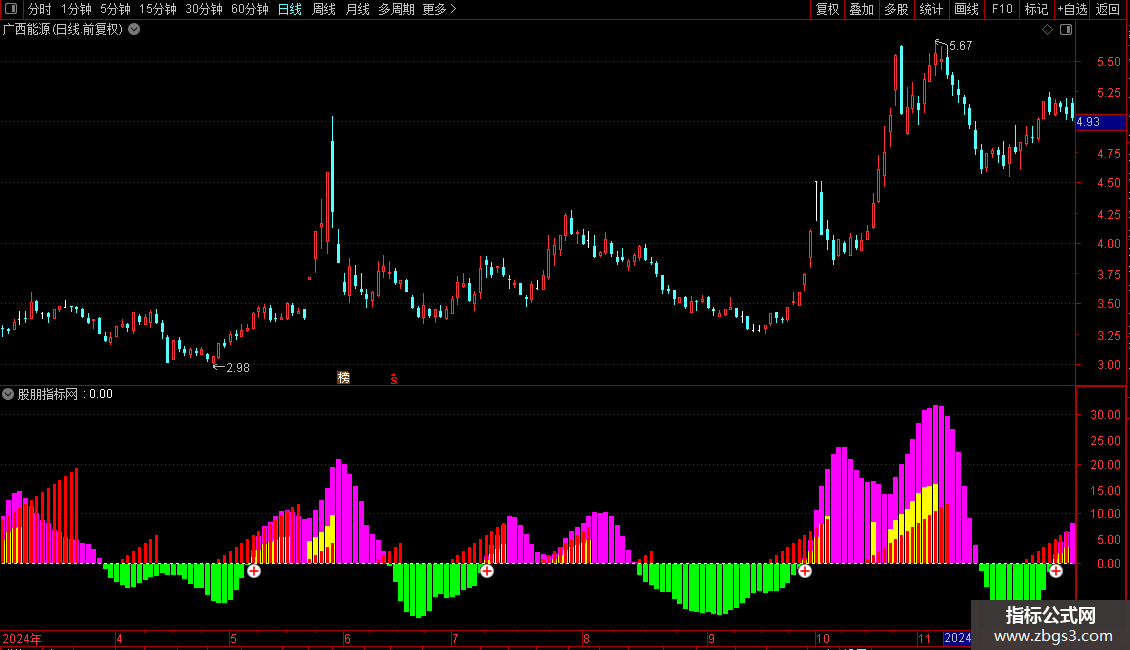Switch to 日线 daily chart
The width and height of the screenshot is (1130, 650).
(290, 9)
